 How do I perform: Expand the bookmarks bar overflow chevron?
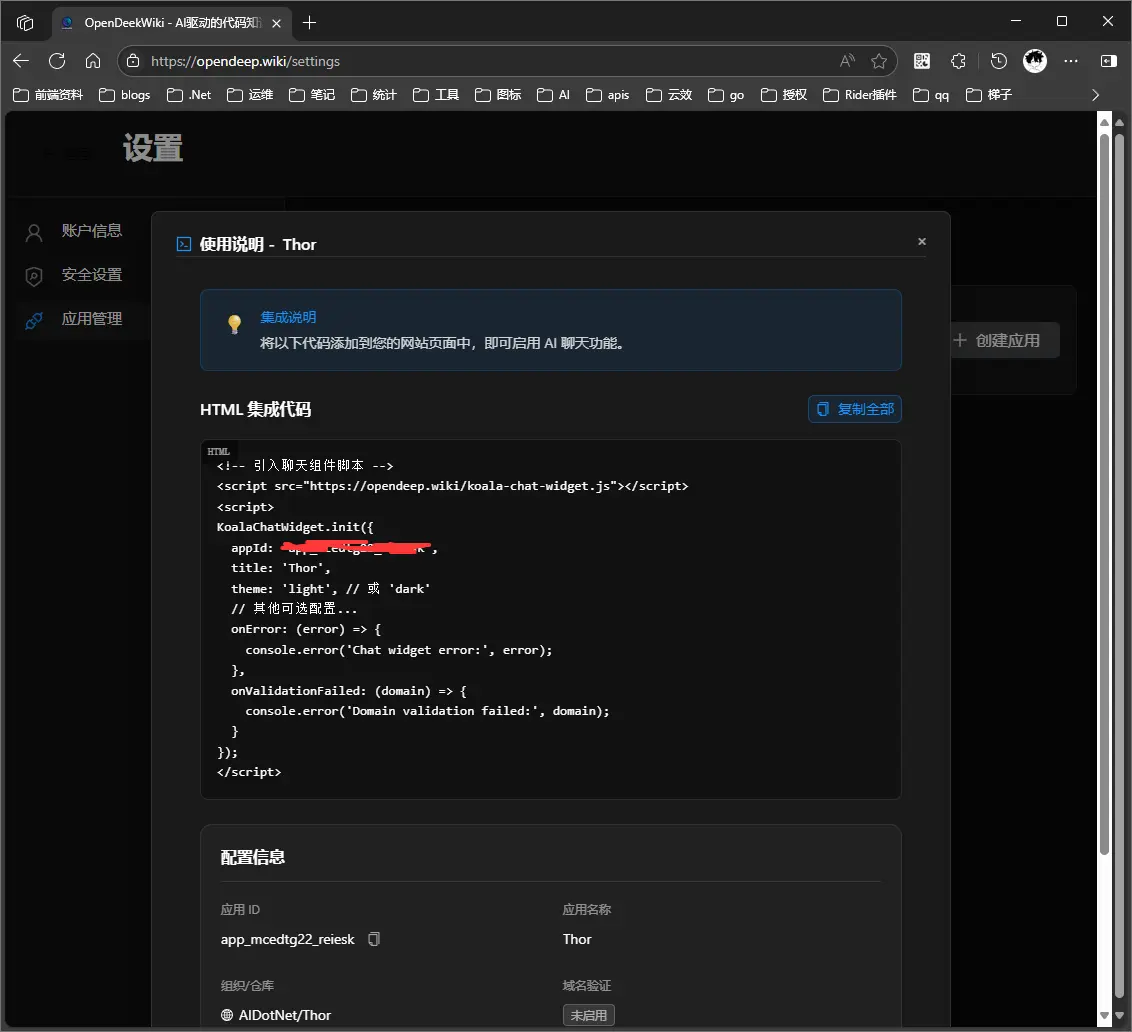tap(1095, 95)
